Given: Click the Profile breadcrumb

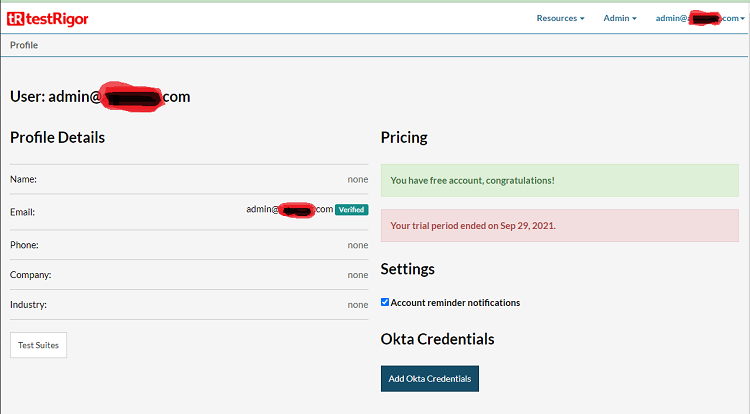Looking at the screenshot, I should 25,45.
